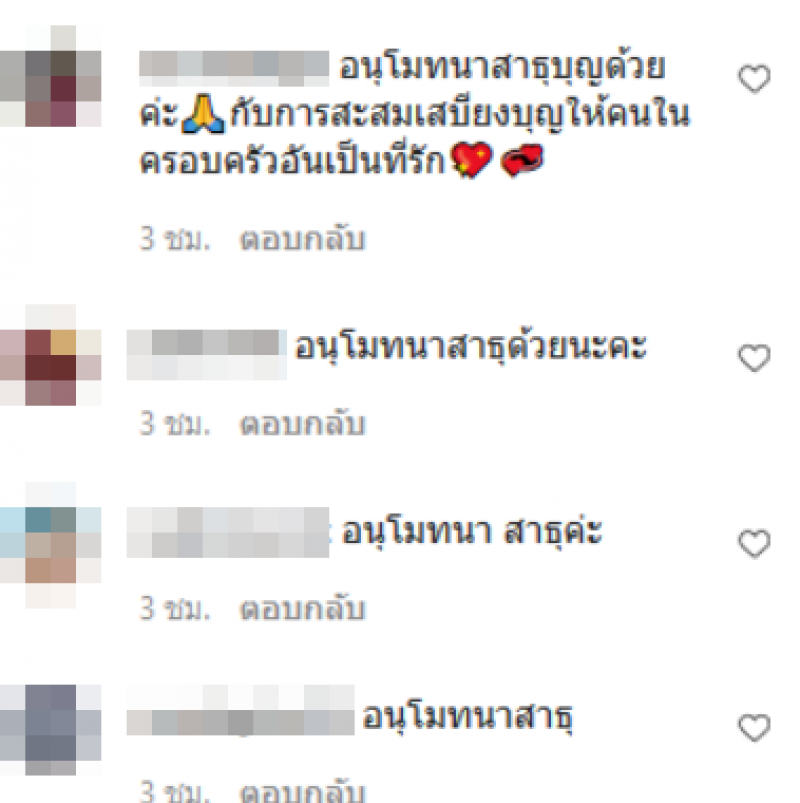Open avatar of อนุโมทนาสาธุด้วยนะคะ commenter
The height and width of the screenshot is (803, 800).
click(x=51, y=355)
